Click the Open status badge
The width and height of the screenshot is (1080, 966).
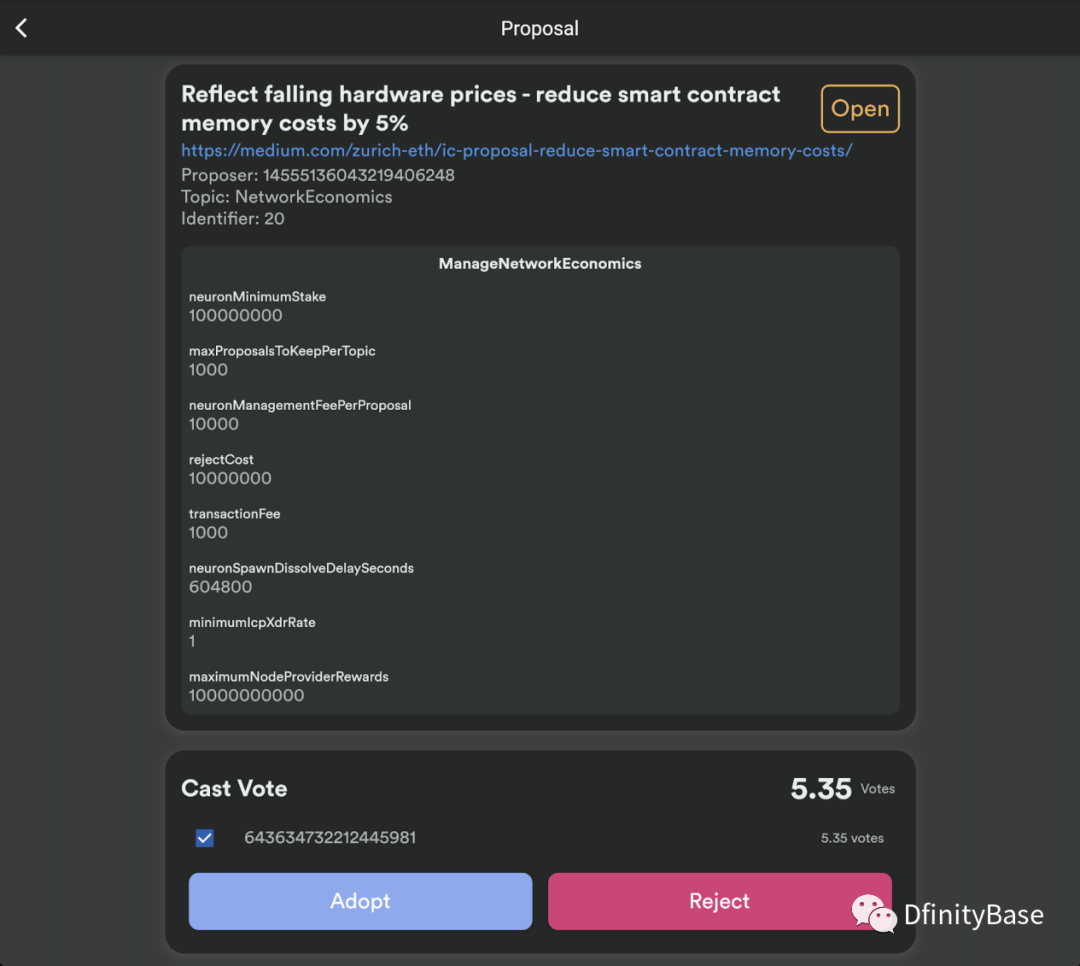[860, 109]
